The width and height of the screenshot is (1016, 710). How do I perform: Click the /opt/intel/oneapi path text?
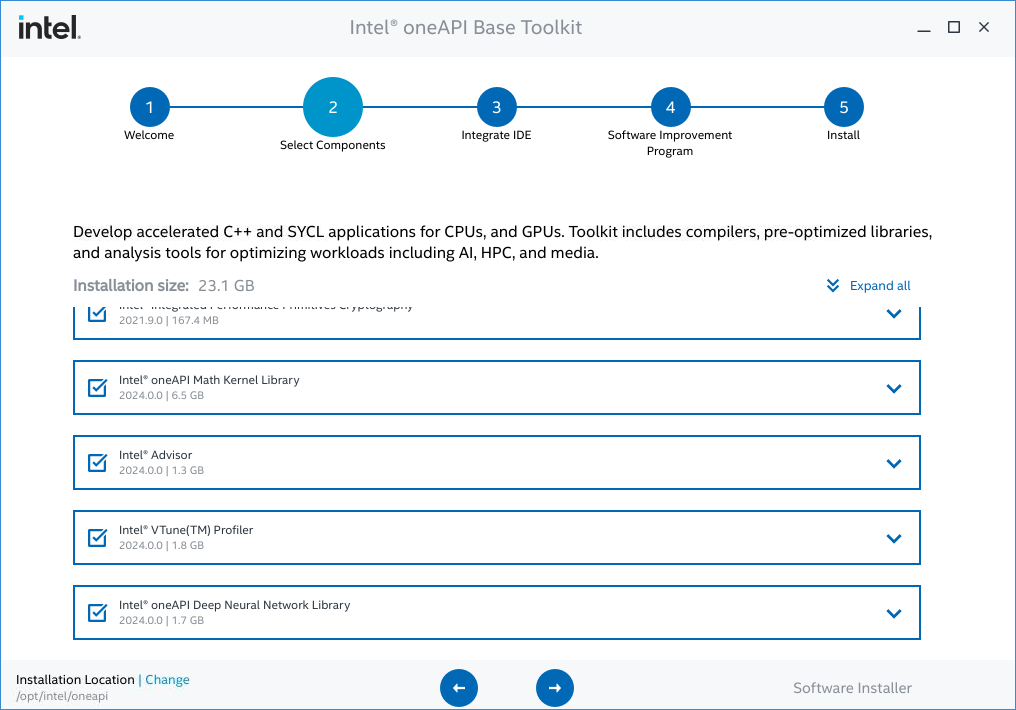tap(62, 696)
